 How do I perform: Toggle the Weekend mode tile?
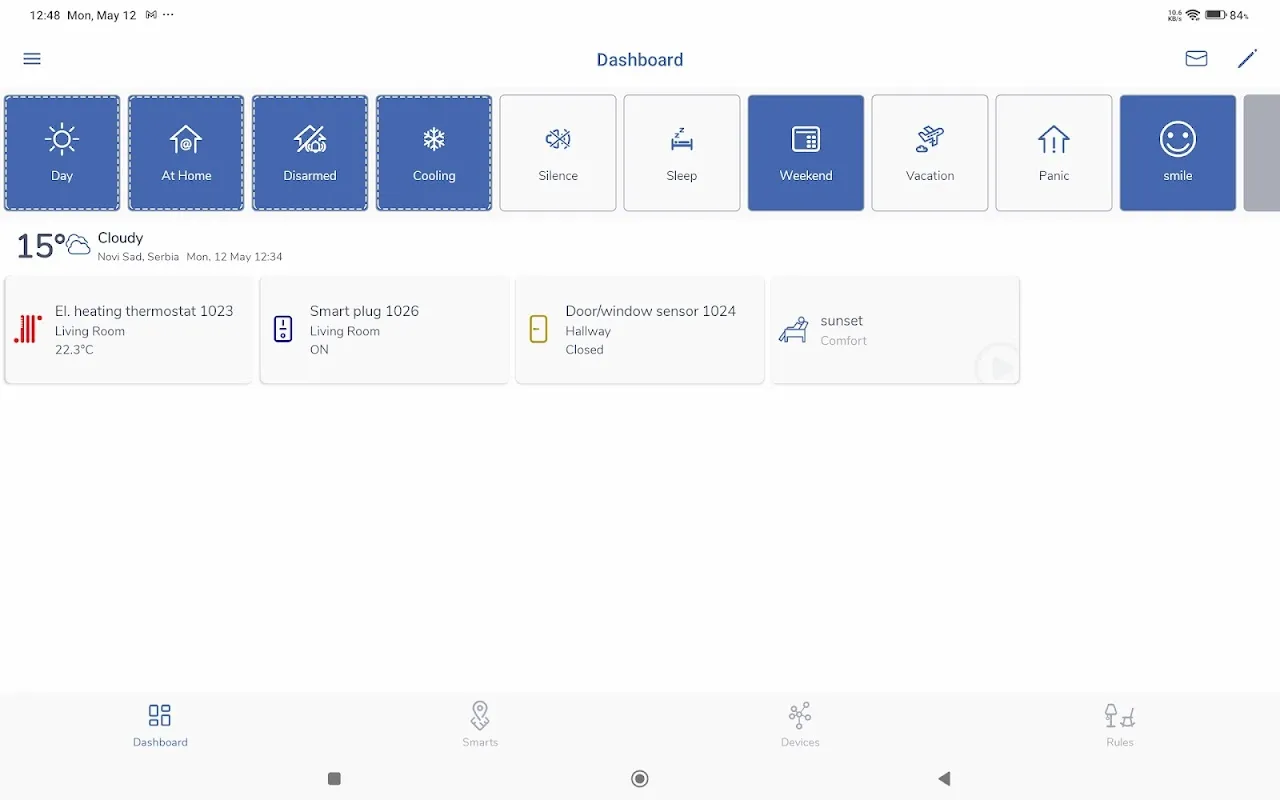pyautogui.click(x=806, y=153)
